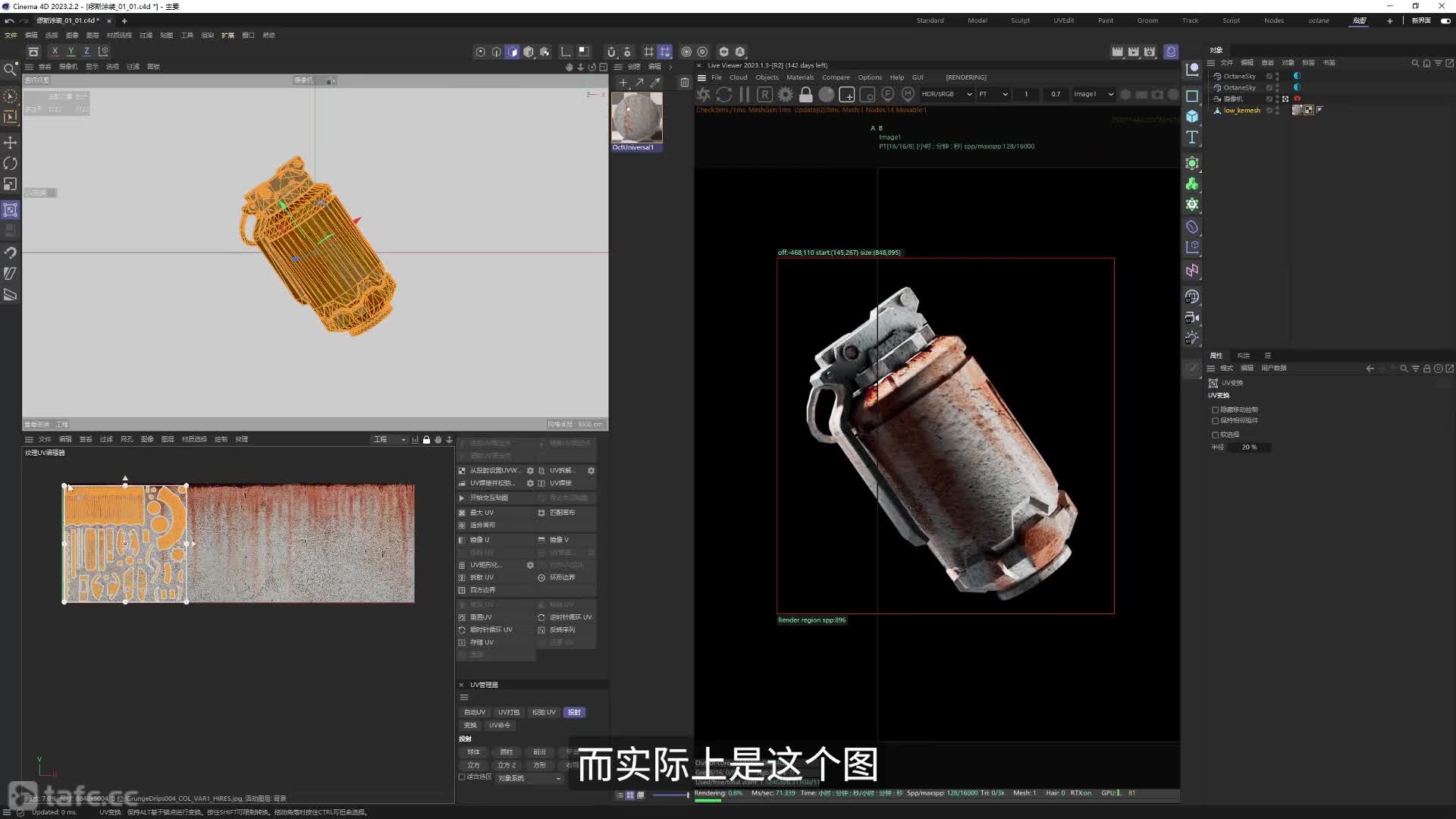Open settings gear for '从投射设置UVW'
This screenshot has height=819, width=1456.
[530, 471]
